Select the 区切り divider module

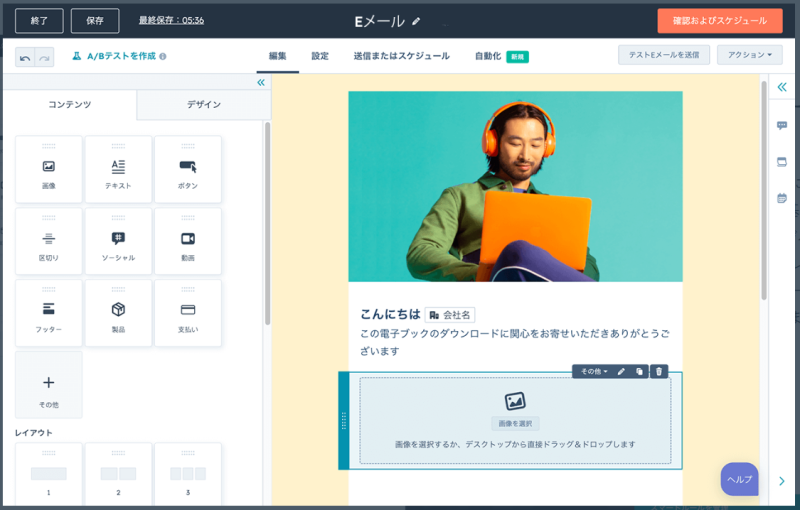click(x=48, y=241)
